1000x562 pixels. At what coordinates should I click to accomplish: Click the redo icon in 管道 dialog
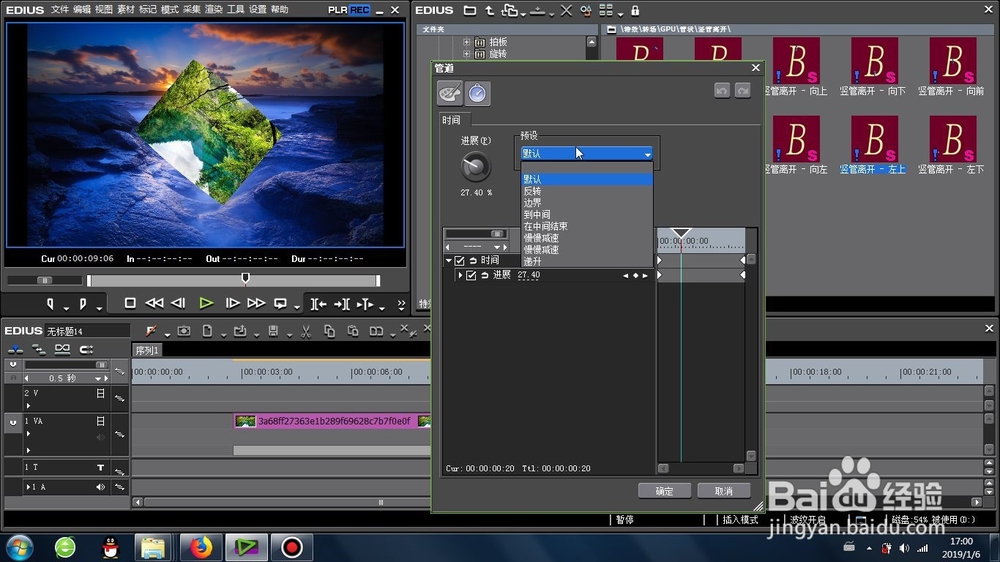click(742, 91)
